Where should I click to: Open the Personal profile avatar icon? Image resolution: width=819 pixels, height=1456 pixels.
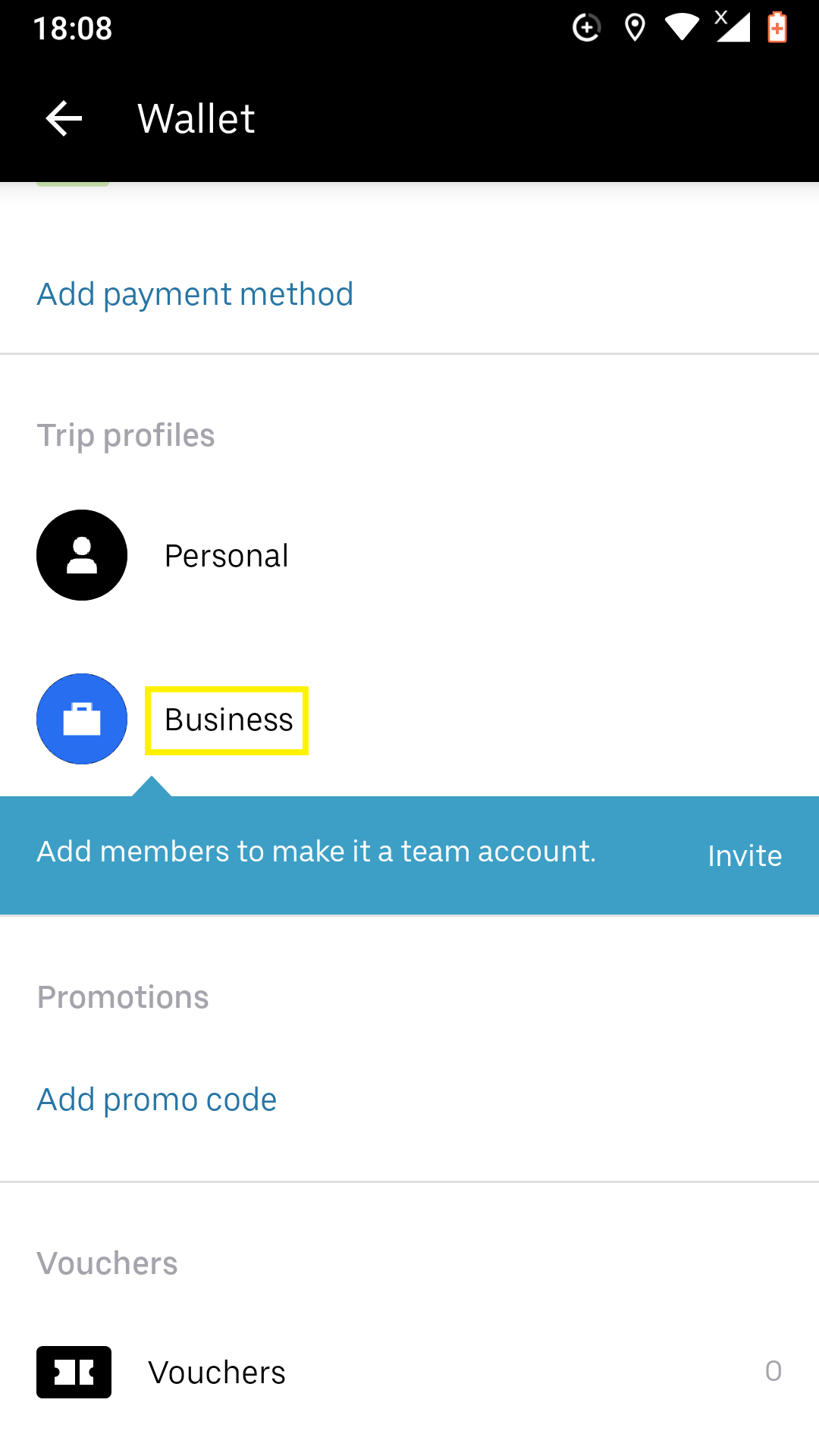[x=82, y=555]
